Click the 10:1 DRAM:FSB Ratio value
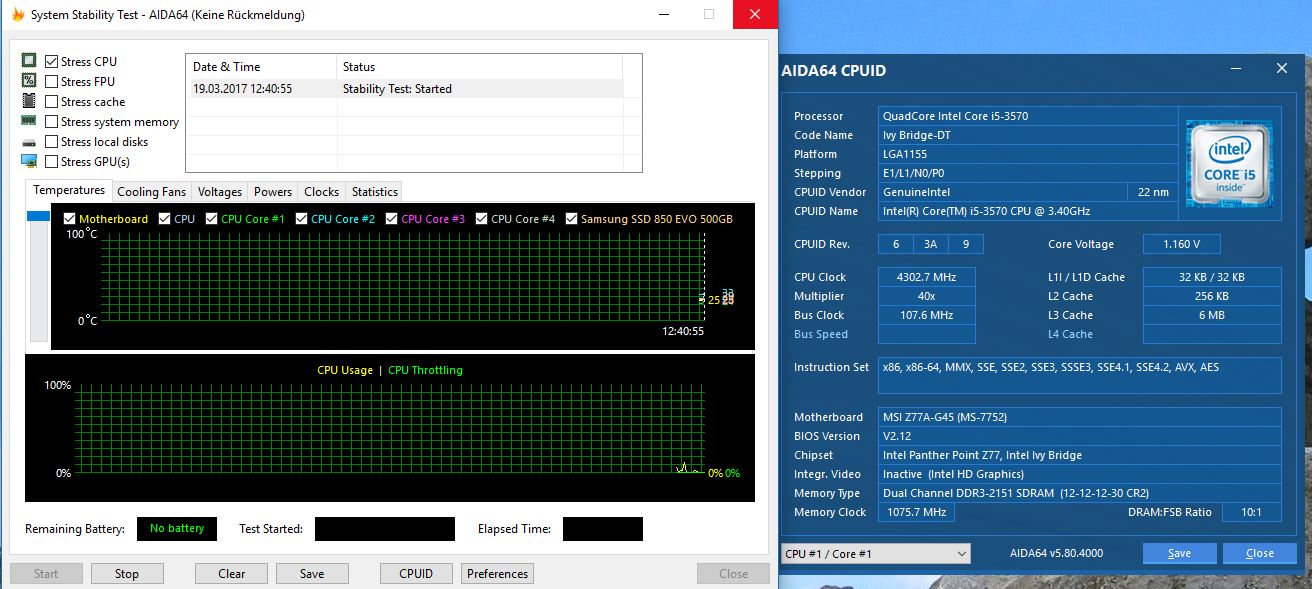 click(1251, 512)
